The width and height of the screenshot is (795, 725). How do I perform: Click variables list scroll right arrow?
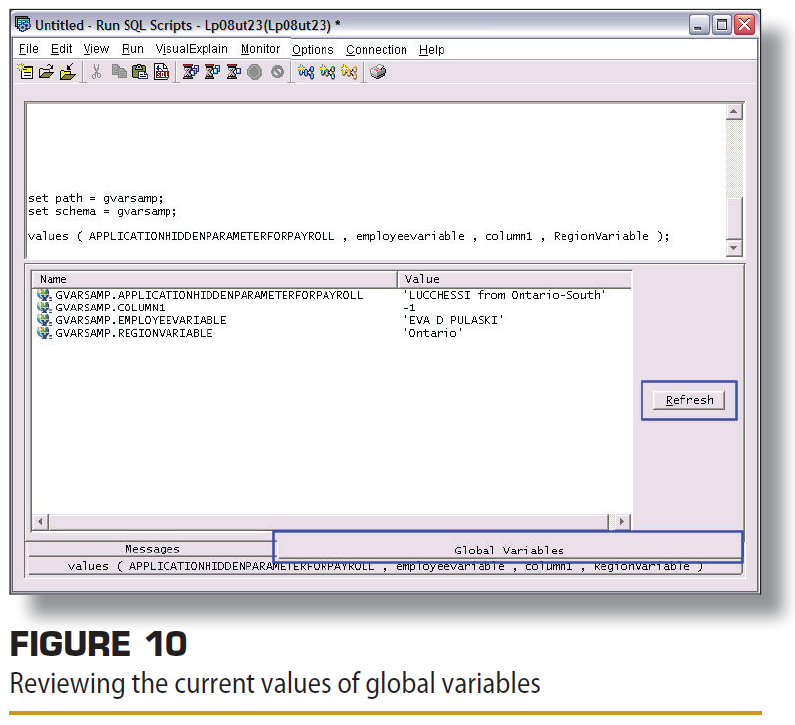622,521
